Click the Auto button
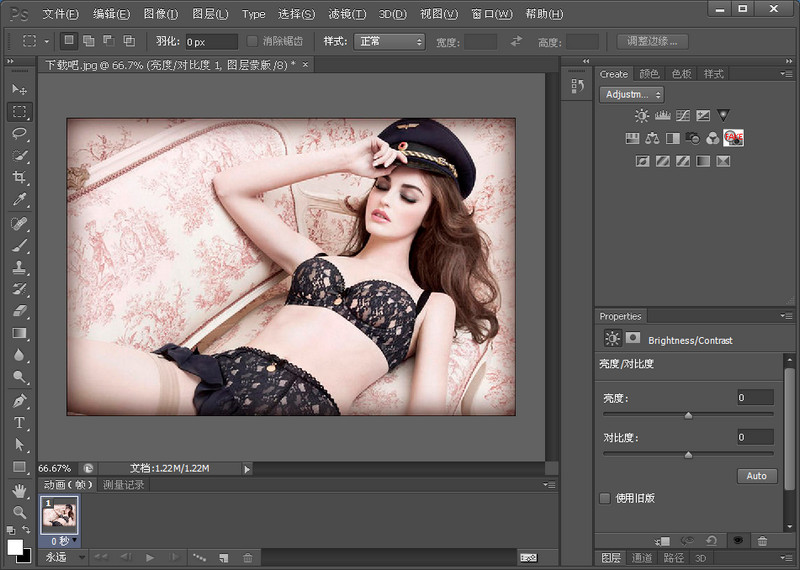This screenshot has height=570, width=800. (x=756, y=476)
